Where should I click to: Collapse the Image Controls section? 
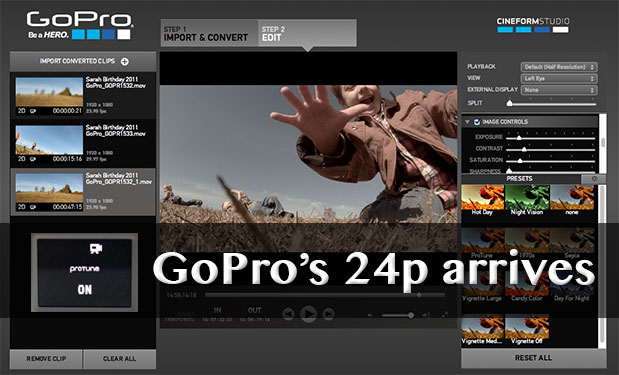[467, 122]
